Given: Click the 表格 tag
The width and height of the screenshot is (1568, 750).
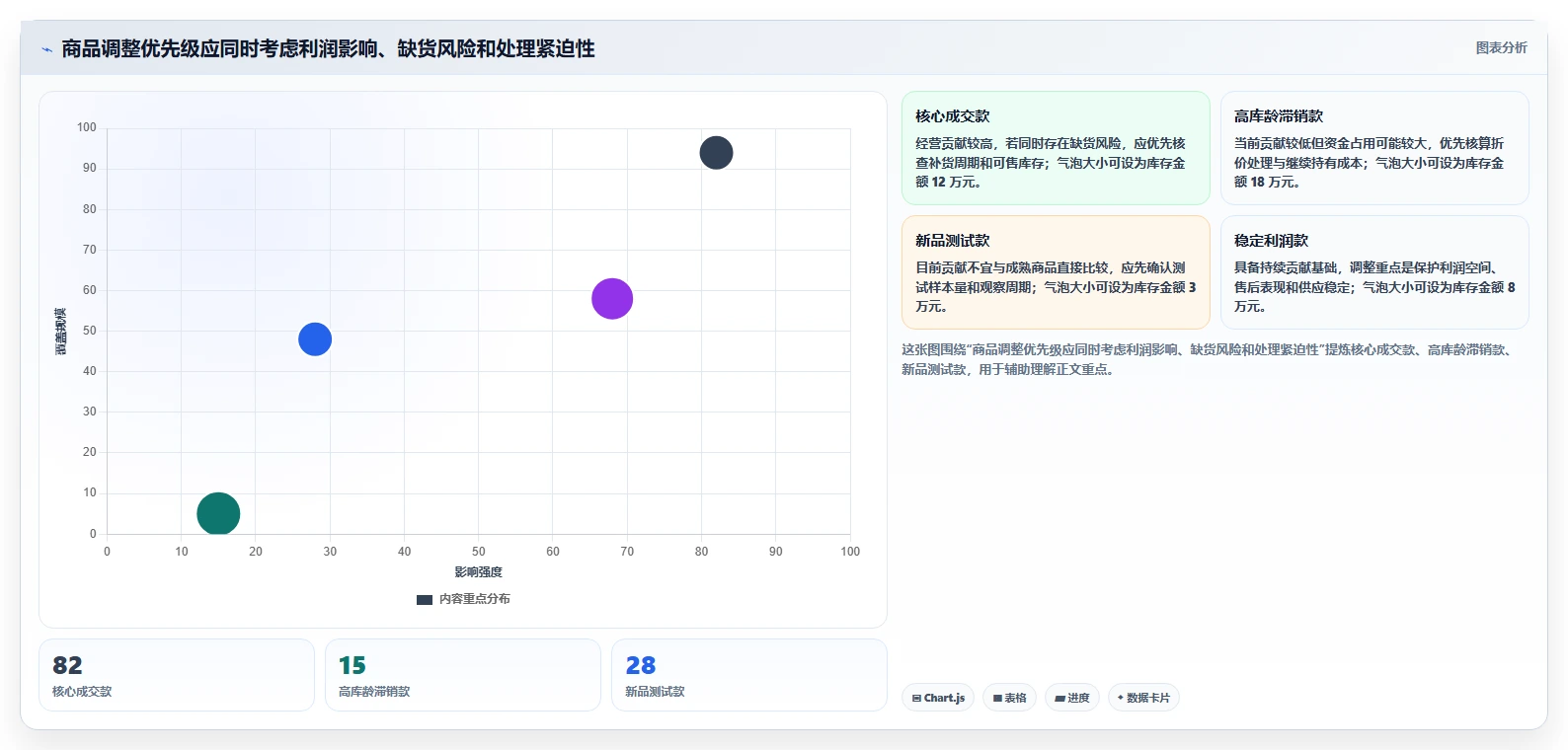Looking at the screenshot, I should (1009, 698).
